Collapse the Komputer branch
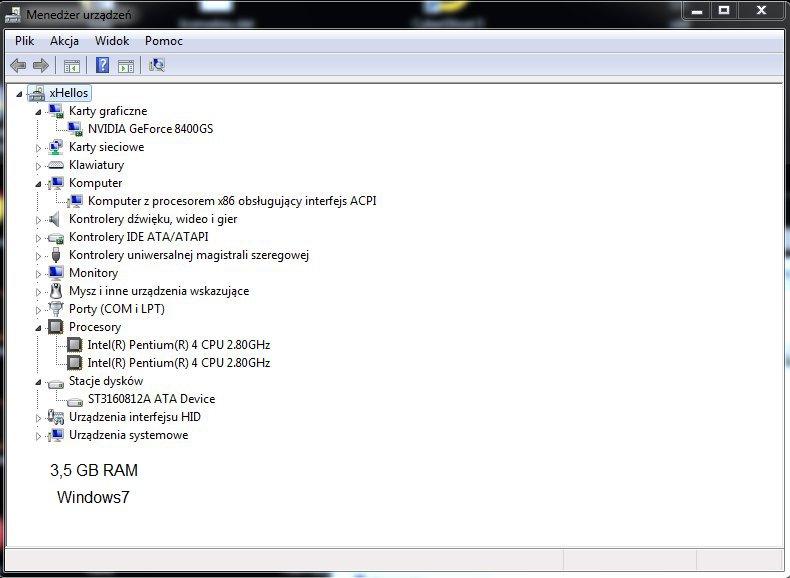Image resolution: width=790 pixels, height=578 pixels. click(38, 184)
